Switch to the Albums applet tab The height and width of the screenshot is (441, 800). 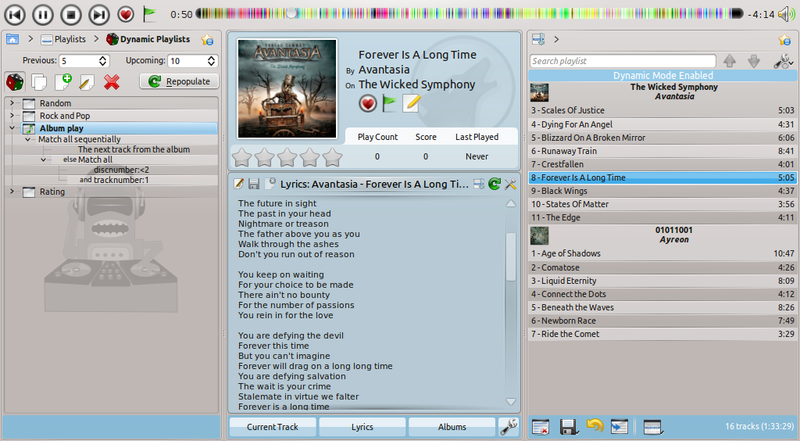point(452,427)
